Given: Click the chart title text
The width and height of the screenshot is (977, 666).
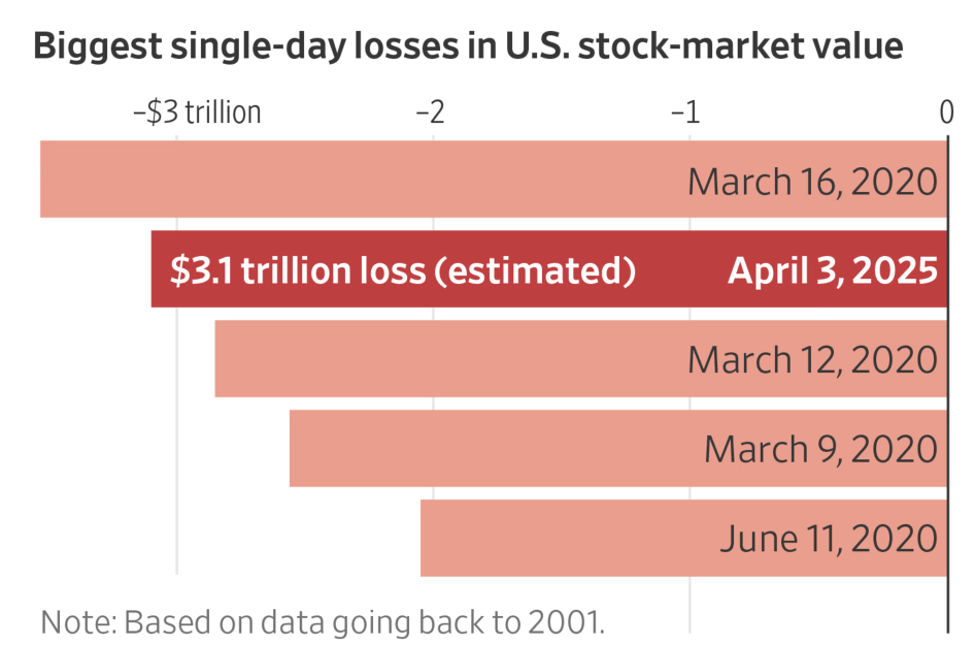Looking at the screenshot, I should coord(468,47).
